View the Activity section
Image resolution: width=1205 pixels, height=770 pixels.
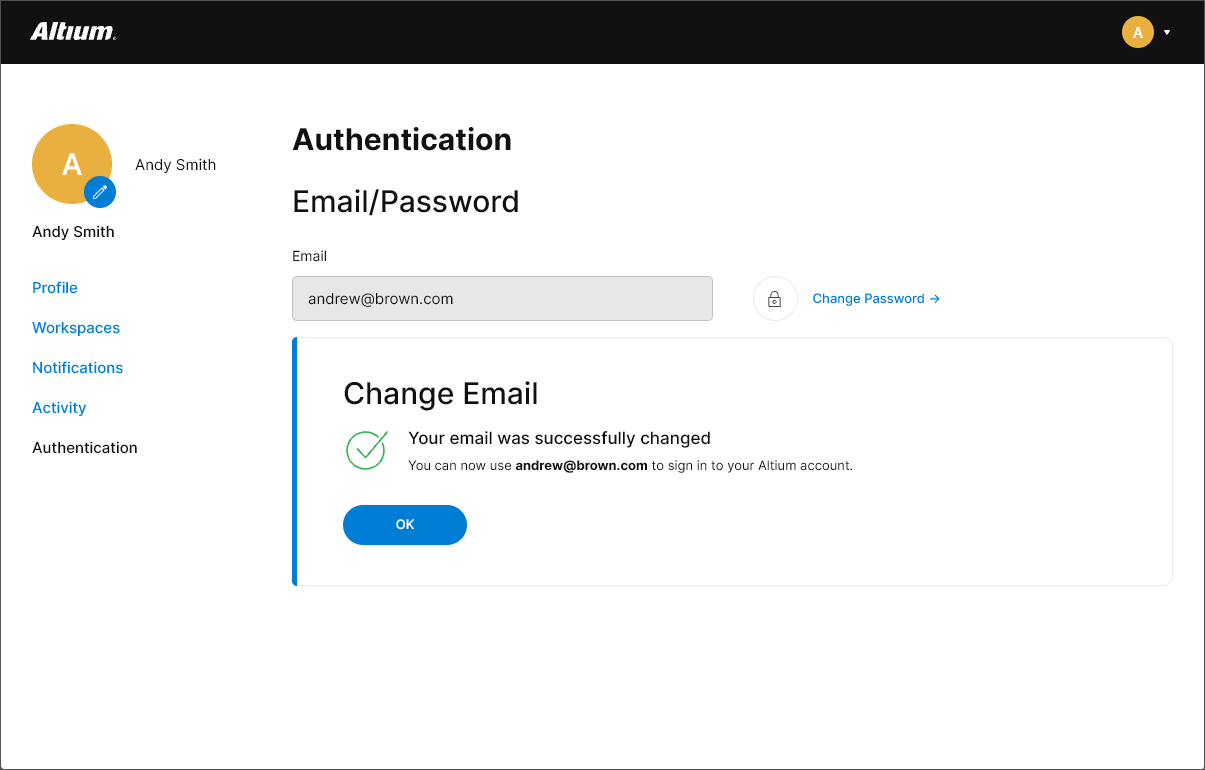click(59, 408)
